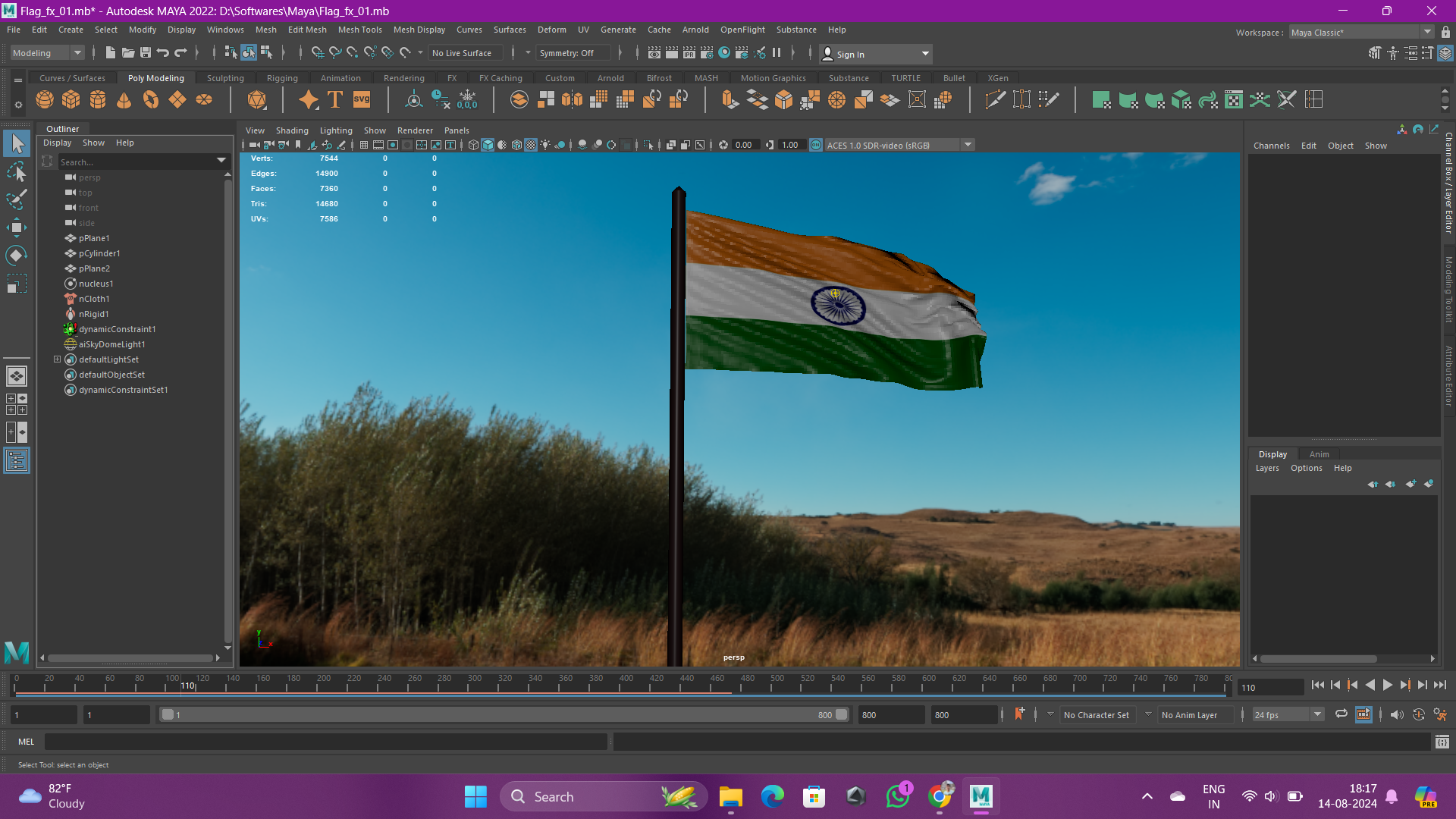This screenshot has width=1456, height=819.
Task: Click the Outliner horizontal scrollbar
Action: 130,657
